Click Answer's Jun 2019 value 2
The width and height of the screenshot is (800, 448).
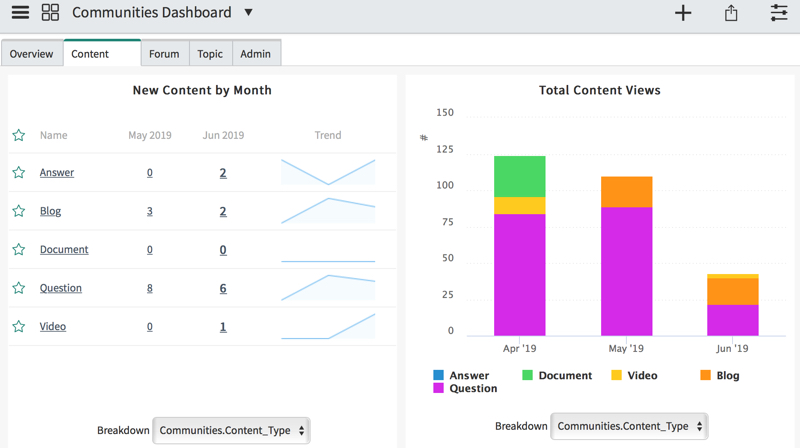[223, 173]
